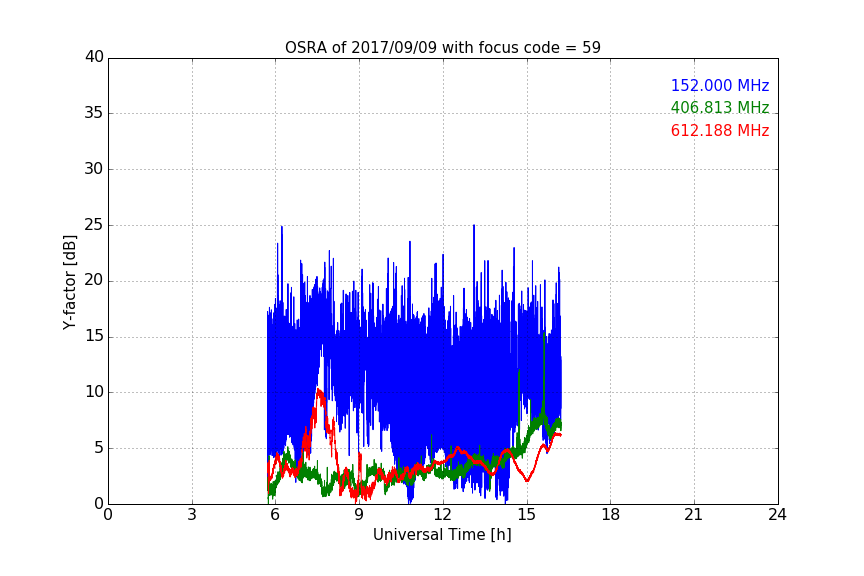Click the x-axis tick label 3
864x576 pixels.
pyautogui.click(x=192, y=515)
